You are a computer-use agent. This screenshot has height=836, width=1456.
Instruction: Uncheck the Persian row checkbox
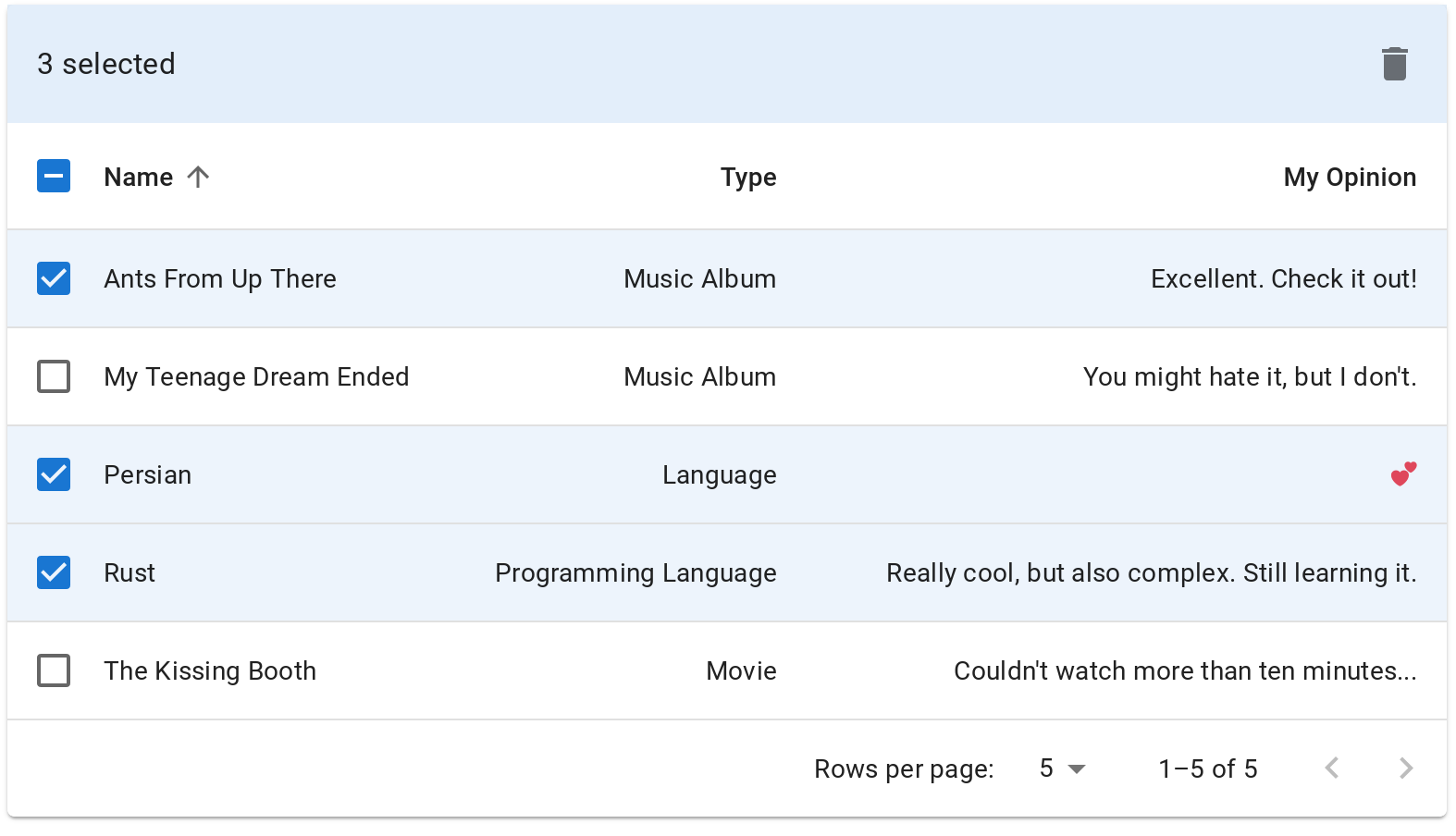[54, 474]
